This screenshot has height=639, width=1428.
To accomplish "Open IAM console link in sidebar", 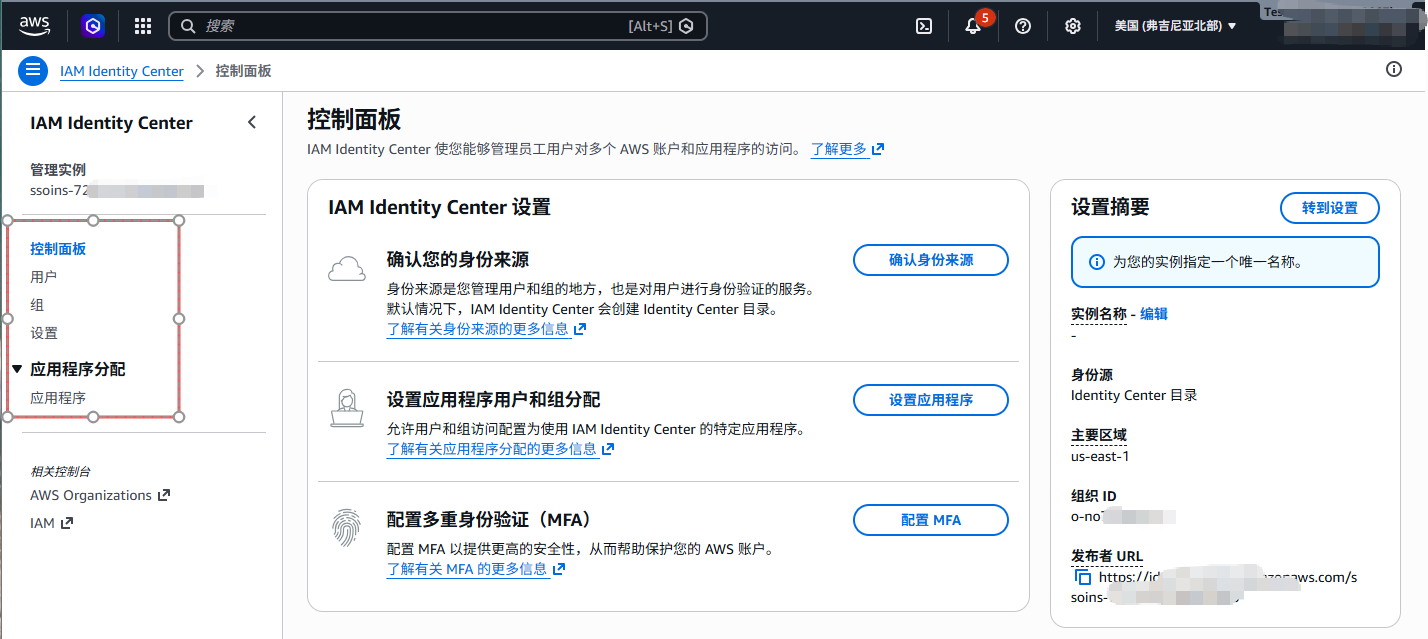I will [x=51, y=523].
